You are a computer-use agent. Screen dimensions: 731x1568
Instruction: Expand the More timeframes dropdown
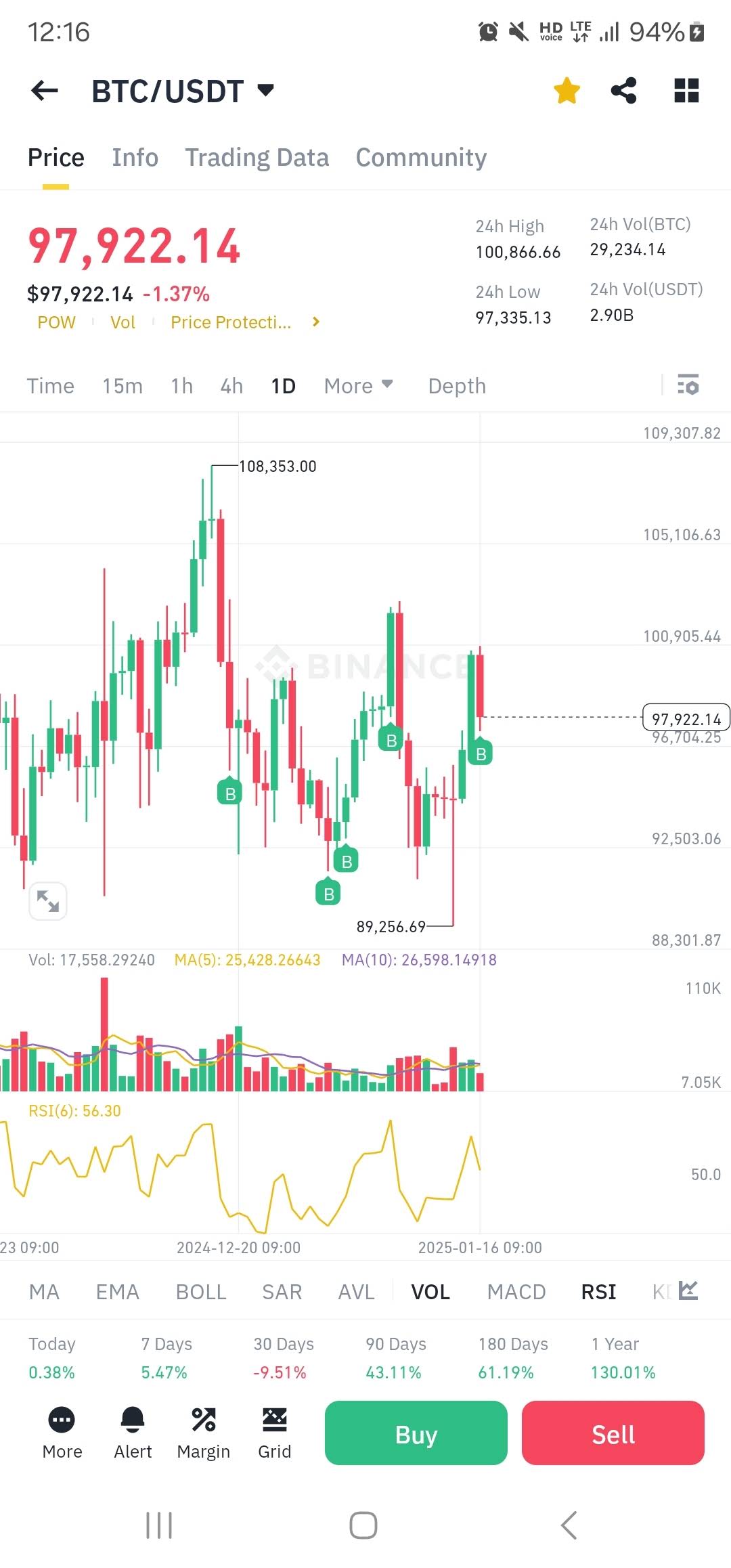358,386
